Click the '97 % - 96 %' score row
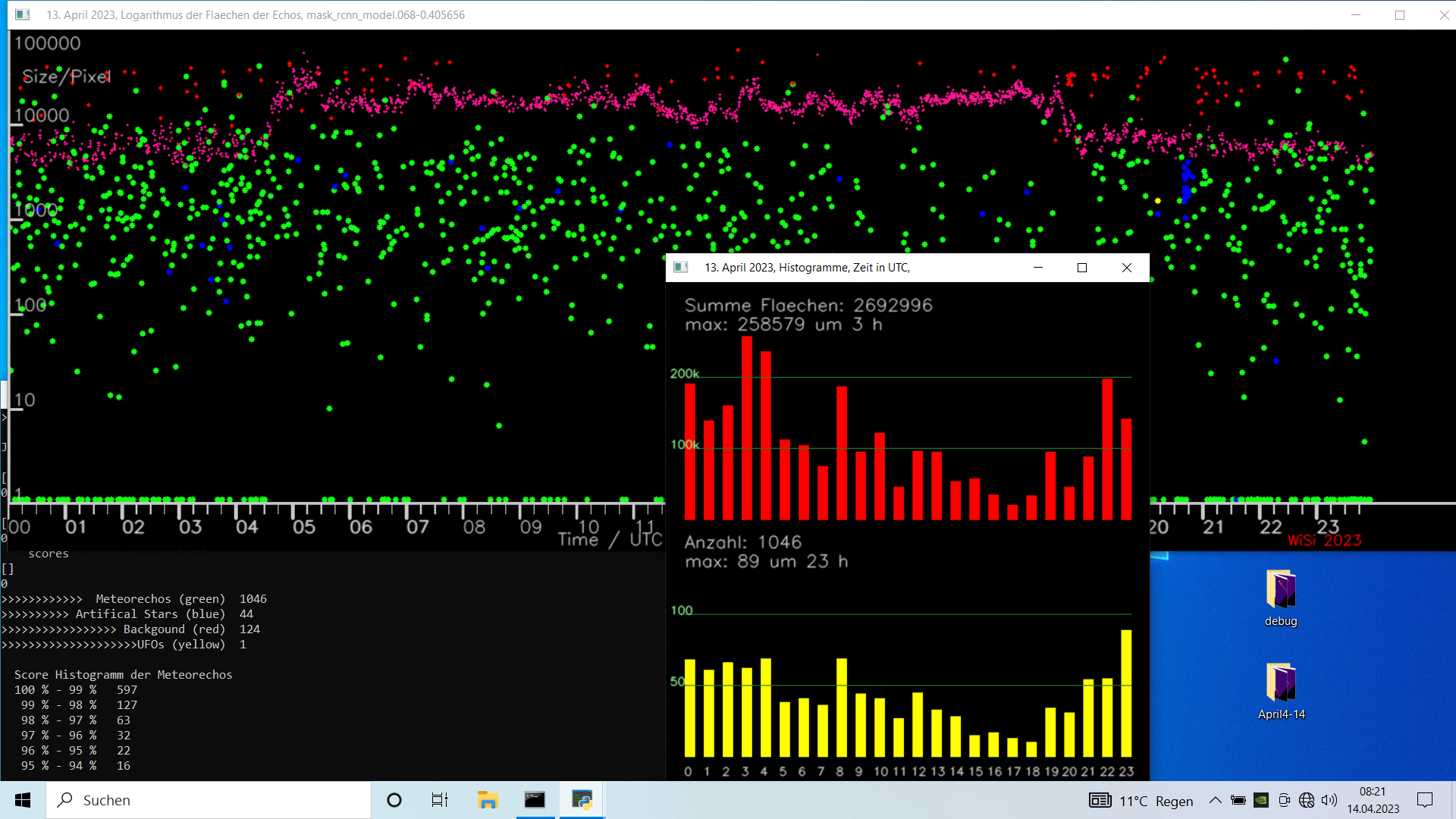The height and width of the screenshot is (819, 1456). [76, 736]
